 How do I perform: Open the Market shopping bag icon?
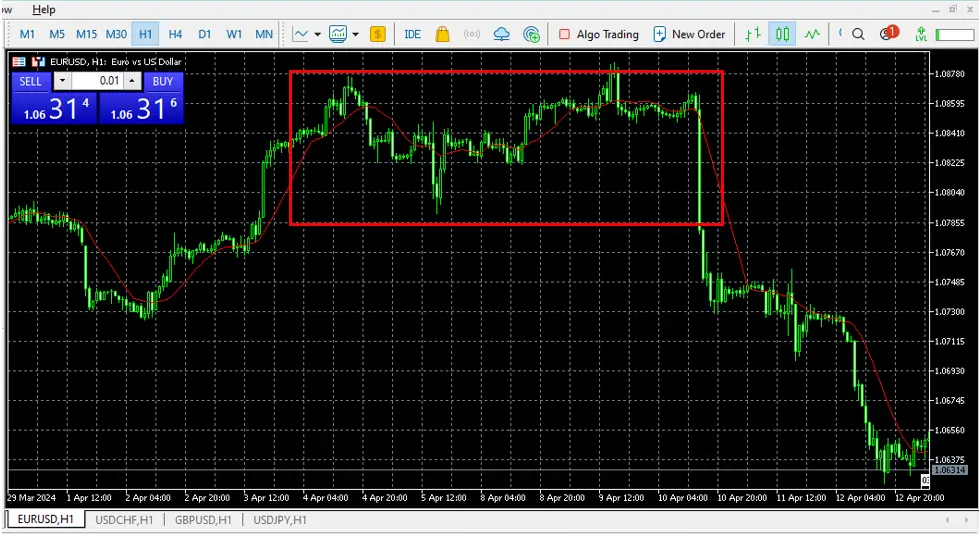pos(442,34)
